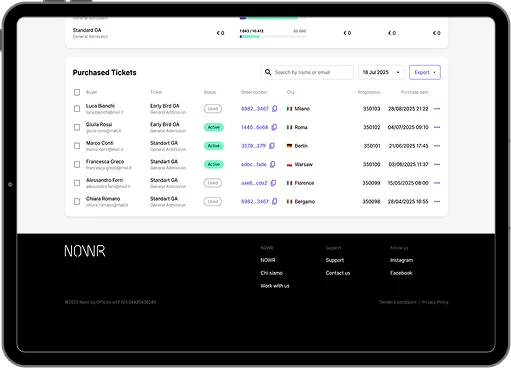
Task: Open more options for Luca Bianchi row
Action: (437, 109)
